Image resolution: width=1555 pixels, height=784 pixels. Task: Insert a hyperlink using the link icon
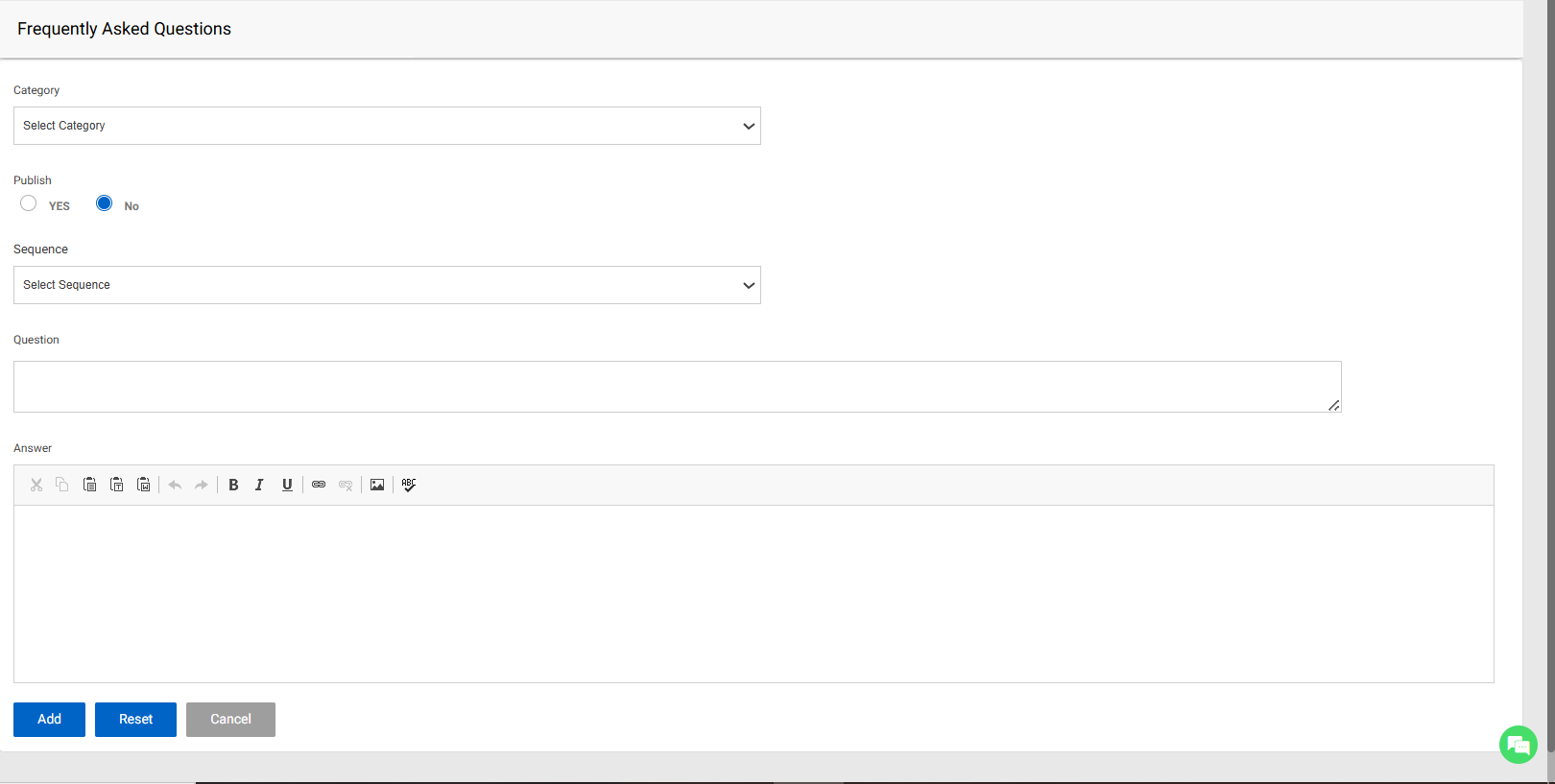pos(319,485)
